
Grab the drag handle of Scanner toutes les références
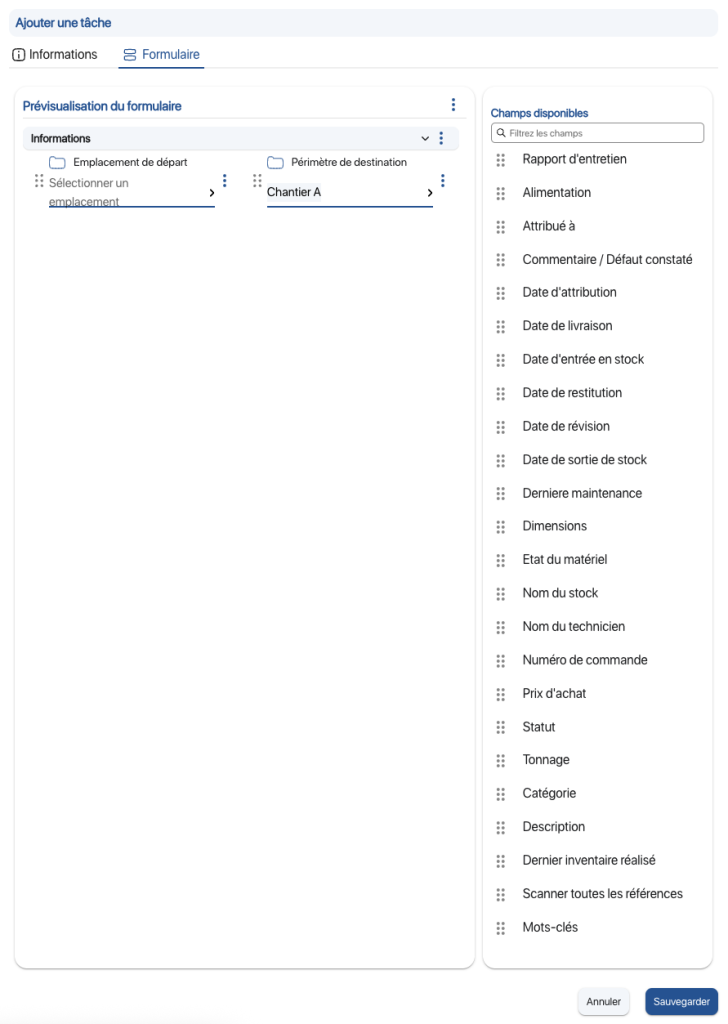500,893
